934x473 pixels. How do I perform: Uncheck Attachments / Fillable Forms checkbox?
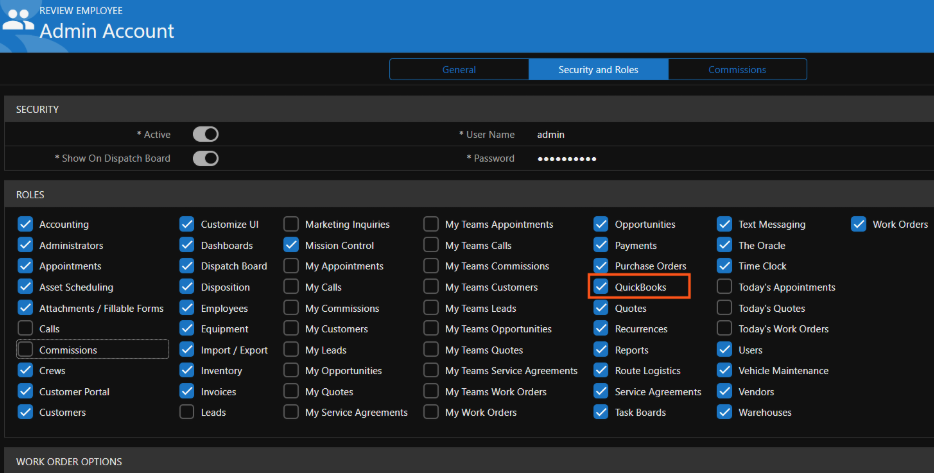coord(25,308)
